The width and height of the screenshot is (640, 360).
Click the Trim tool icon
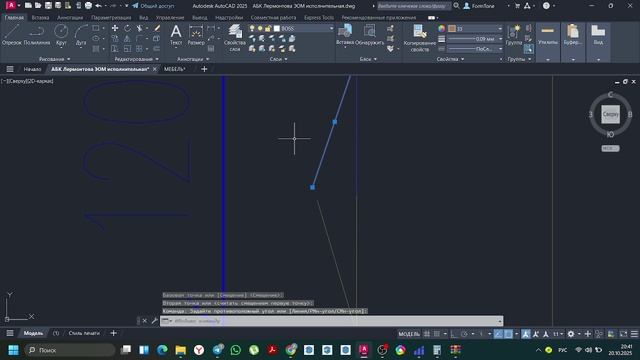140,28
